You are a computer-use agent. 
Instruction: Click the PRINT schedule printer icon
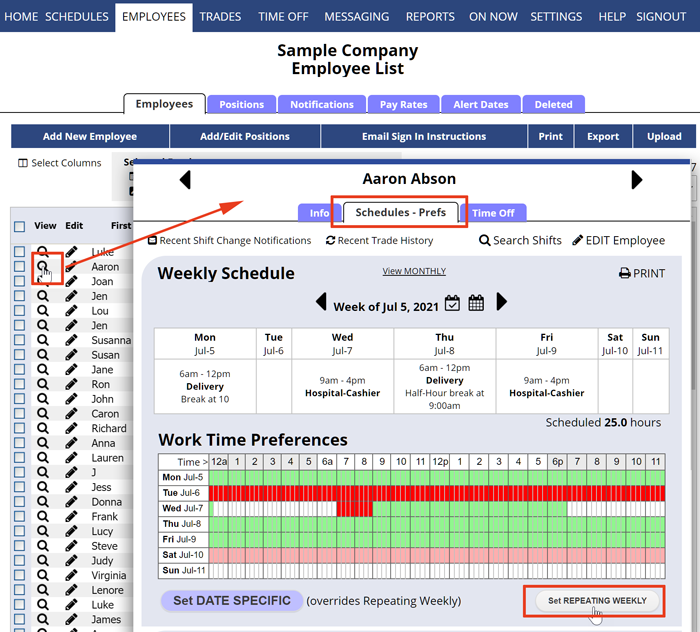pyautogui.click(x=642, y=273)
